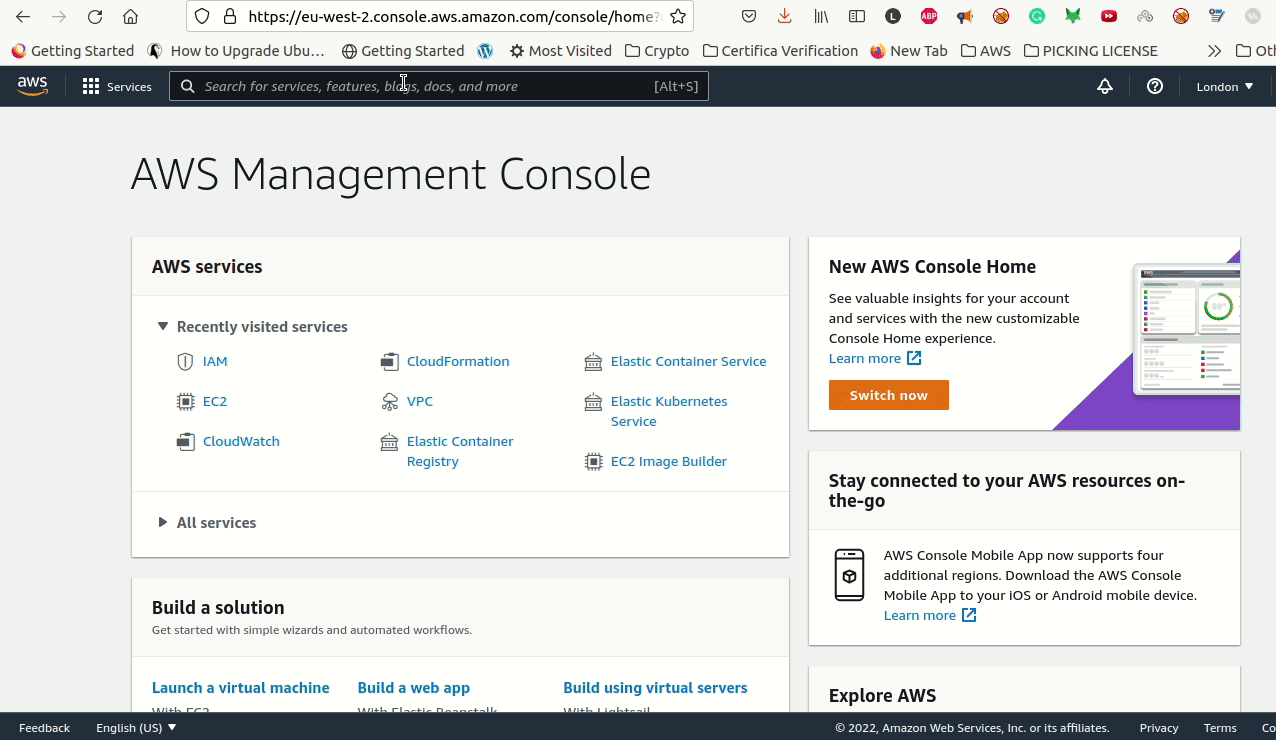This screenshot has height=740, width=1276.
Task: Click the mobile app phone icon
Action: pos(849,575)
